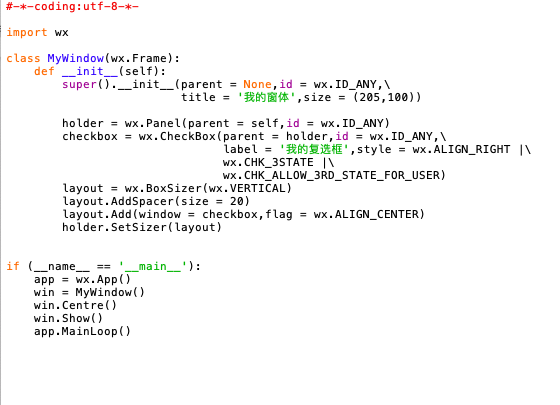560x405 pixels.
Task: Click holder.SetSizer(layout) line
Action: pyautogui.click(x=142, y=227)
